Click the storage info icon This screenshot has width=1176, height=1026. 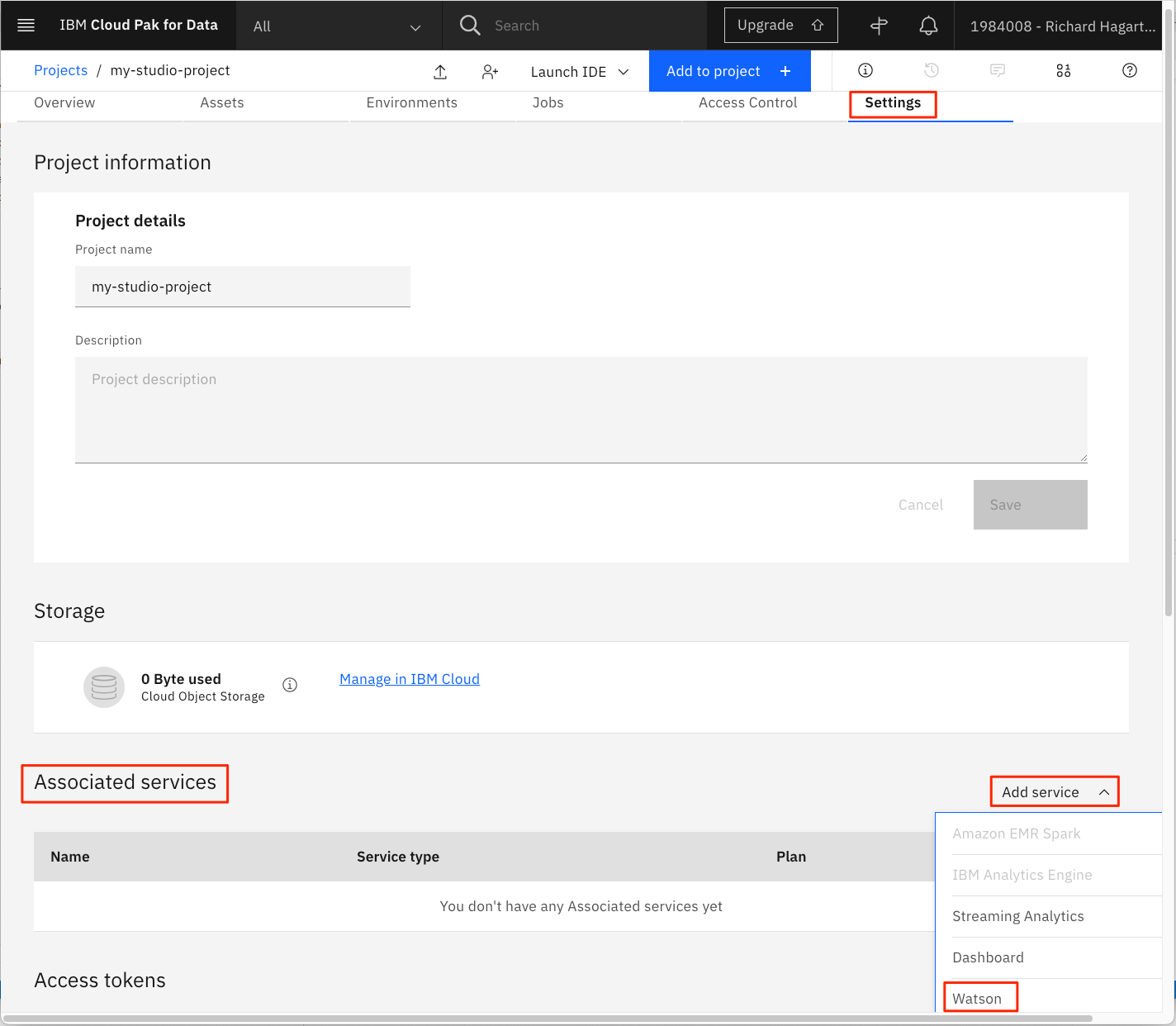click(x=290, y=685)
